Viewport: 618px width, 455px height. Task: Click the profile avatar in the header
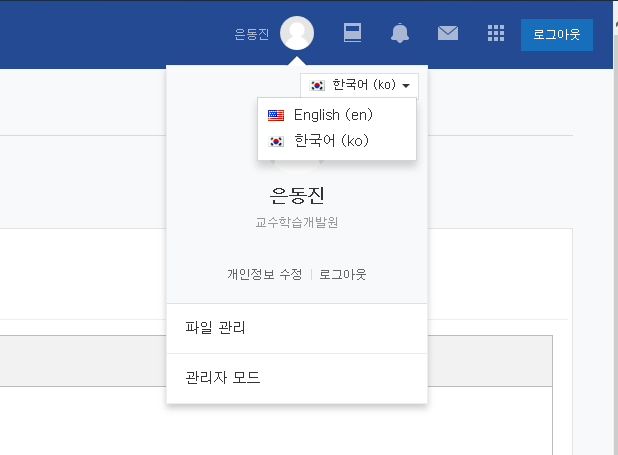click(x=297, y=33)
